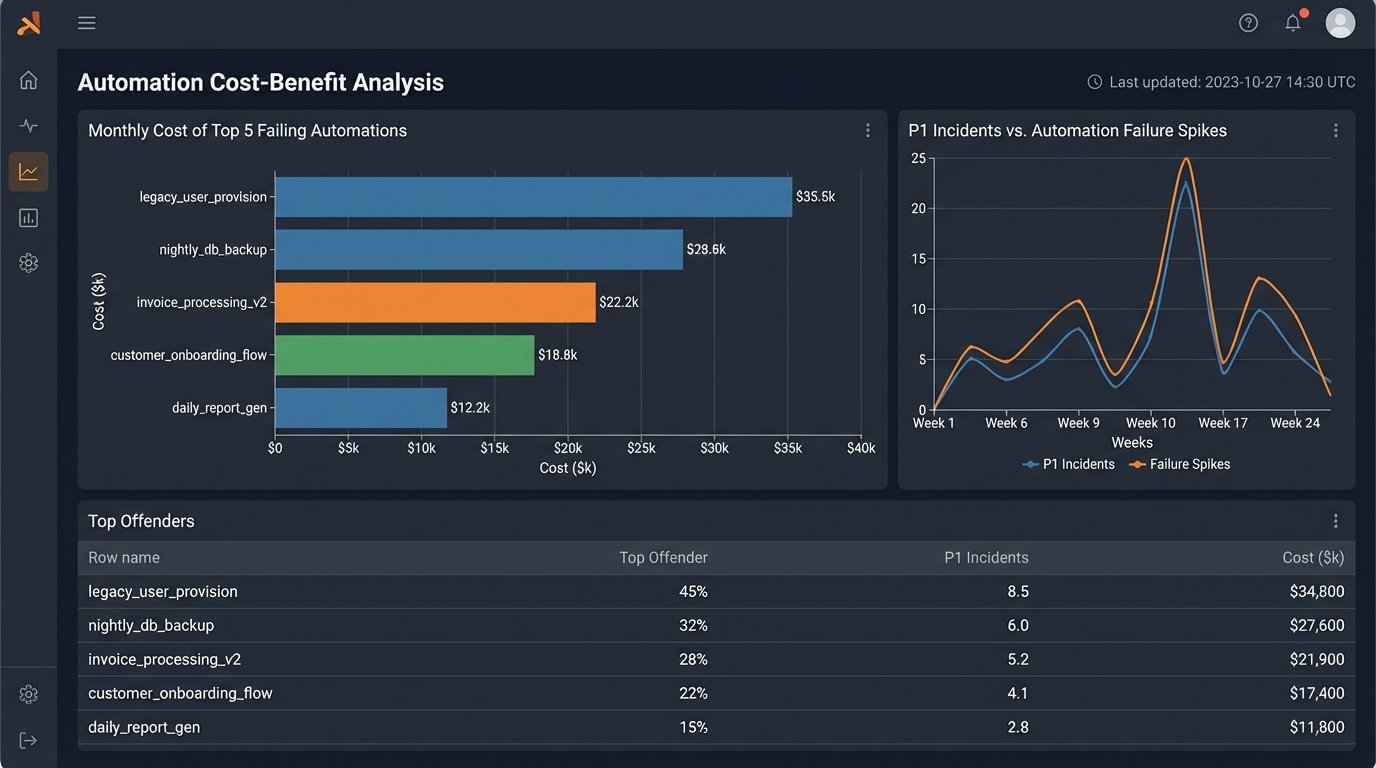The height and width of the screenshot is (768, 1376).
Task: Open the notifications bell
Action: (x=1292, y=22)
